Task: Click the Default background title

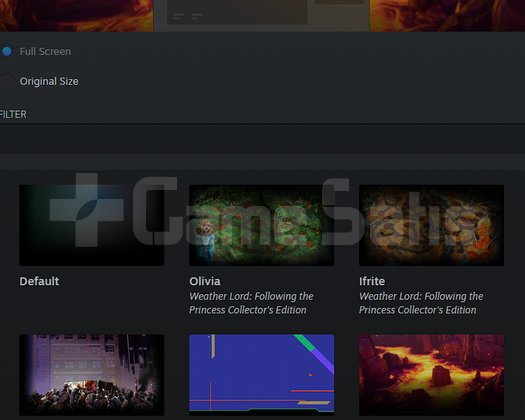Action: point(39,281)
